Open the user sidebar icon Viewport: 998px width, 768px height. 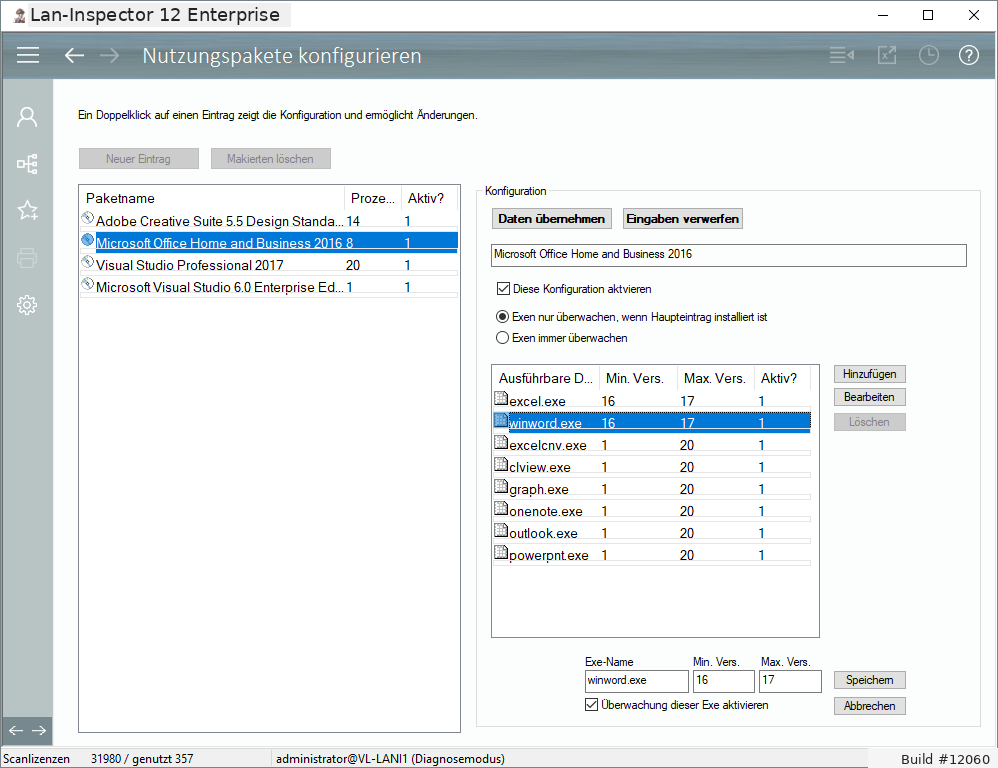coord(27,117)
